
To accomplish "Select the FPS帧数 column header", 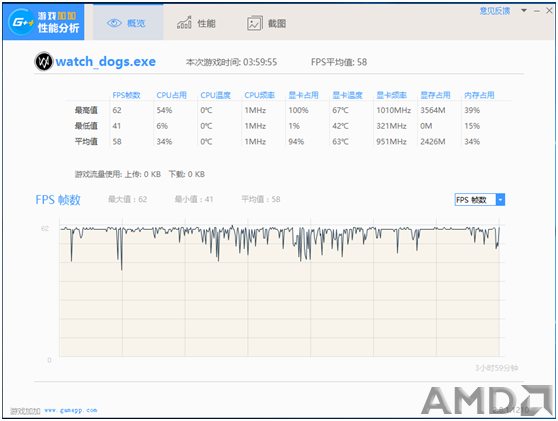I will [126, 95].
